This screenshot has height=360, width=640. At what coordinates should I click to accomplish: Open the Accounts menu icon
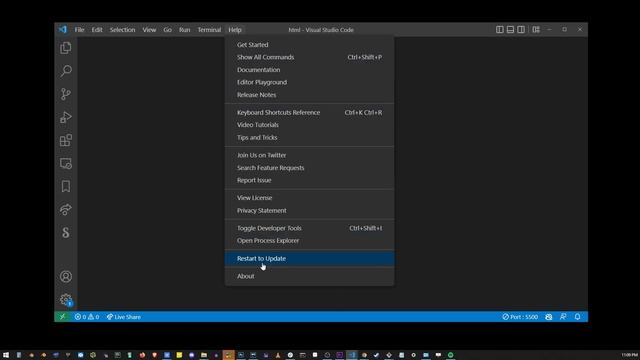[66, 277]
